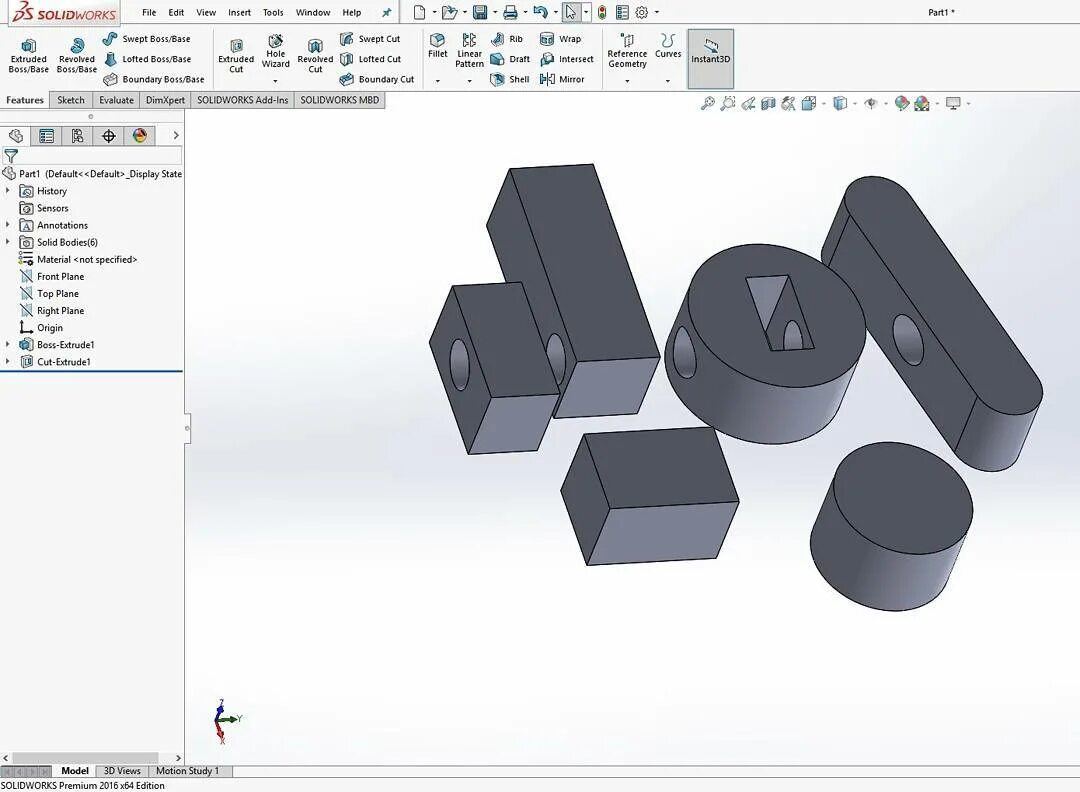The height and width of the screenshot is (792, 1080).
Task: Select the Extruded Boss/Base tool
Action: click(x=28, y=55)
